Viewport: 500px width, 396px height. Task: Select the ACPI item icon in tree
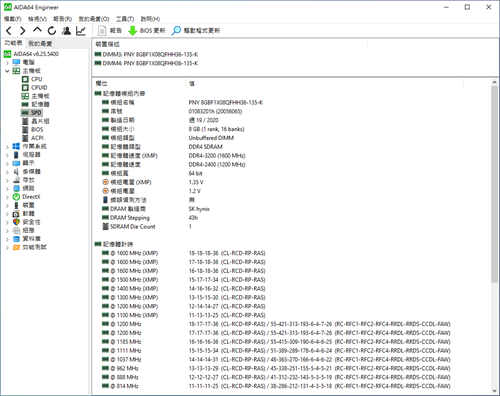point(25,138)
